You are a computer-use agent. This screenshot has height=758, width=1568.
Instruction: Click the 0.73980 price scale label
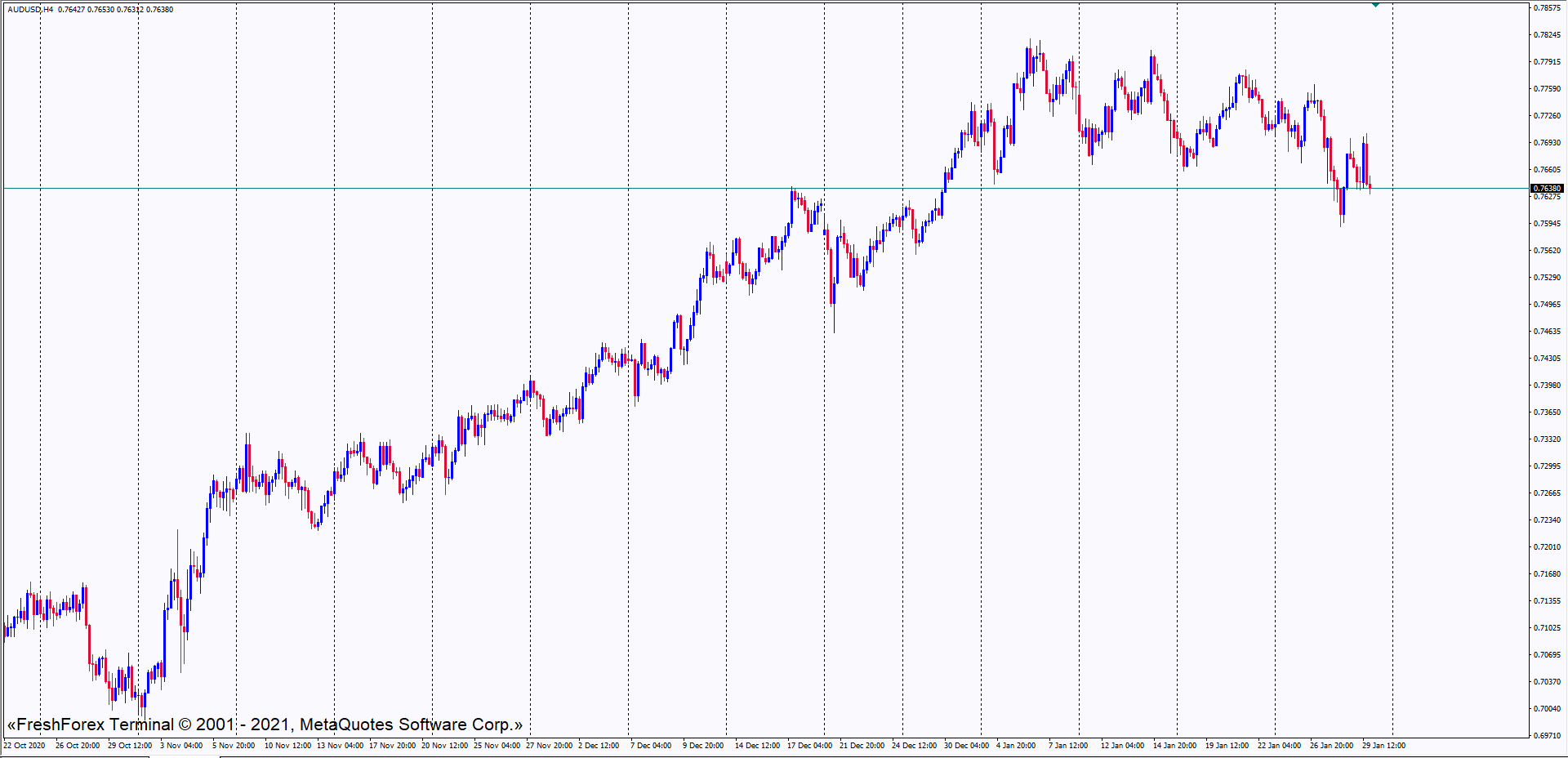[1547, 386]
